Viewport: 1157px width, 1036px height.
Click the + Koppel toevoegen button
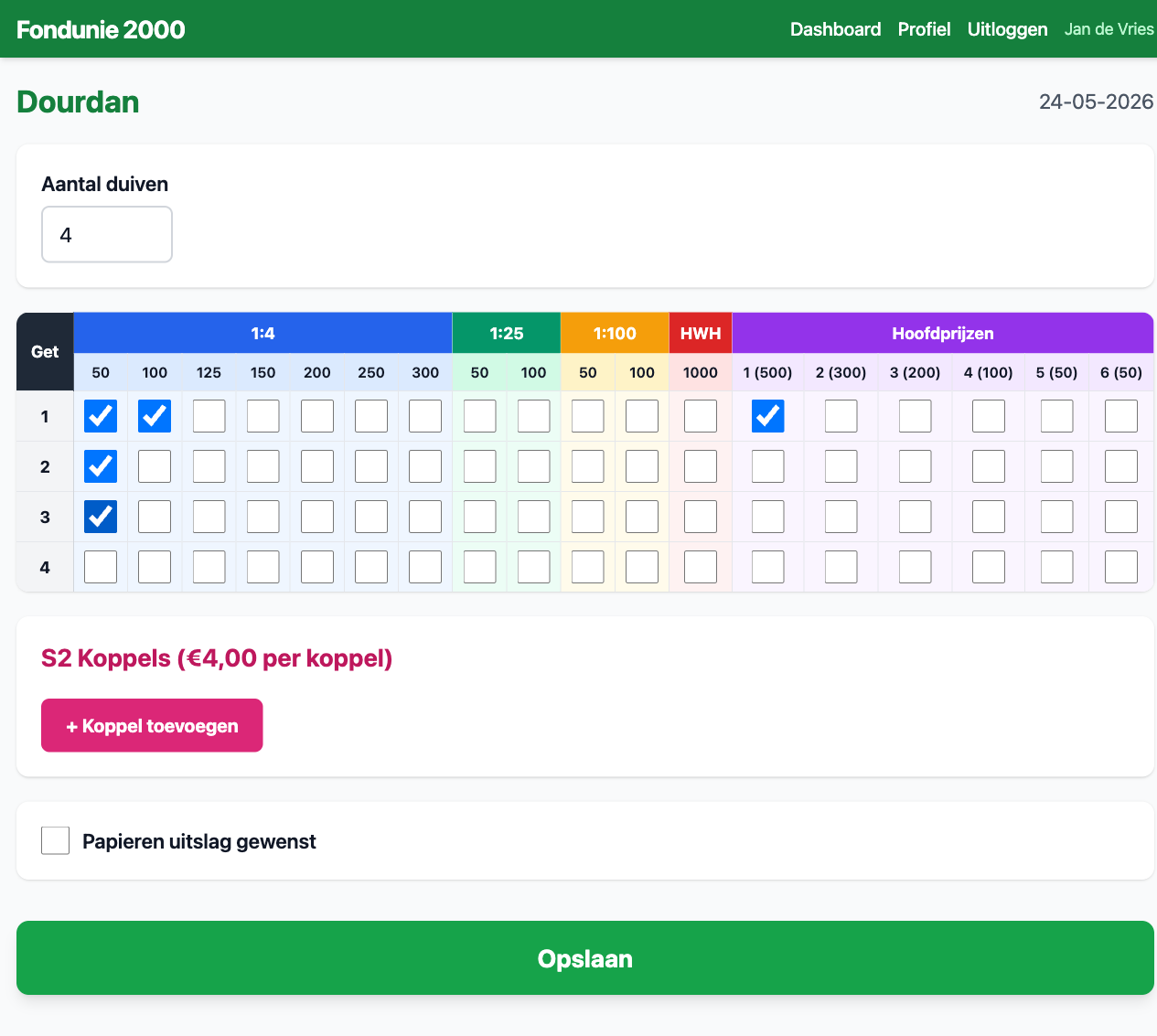point(152,725)
